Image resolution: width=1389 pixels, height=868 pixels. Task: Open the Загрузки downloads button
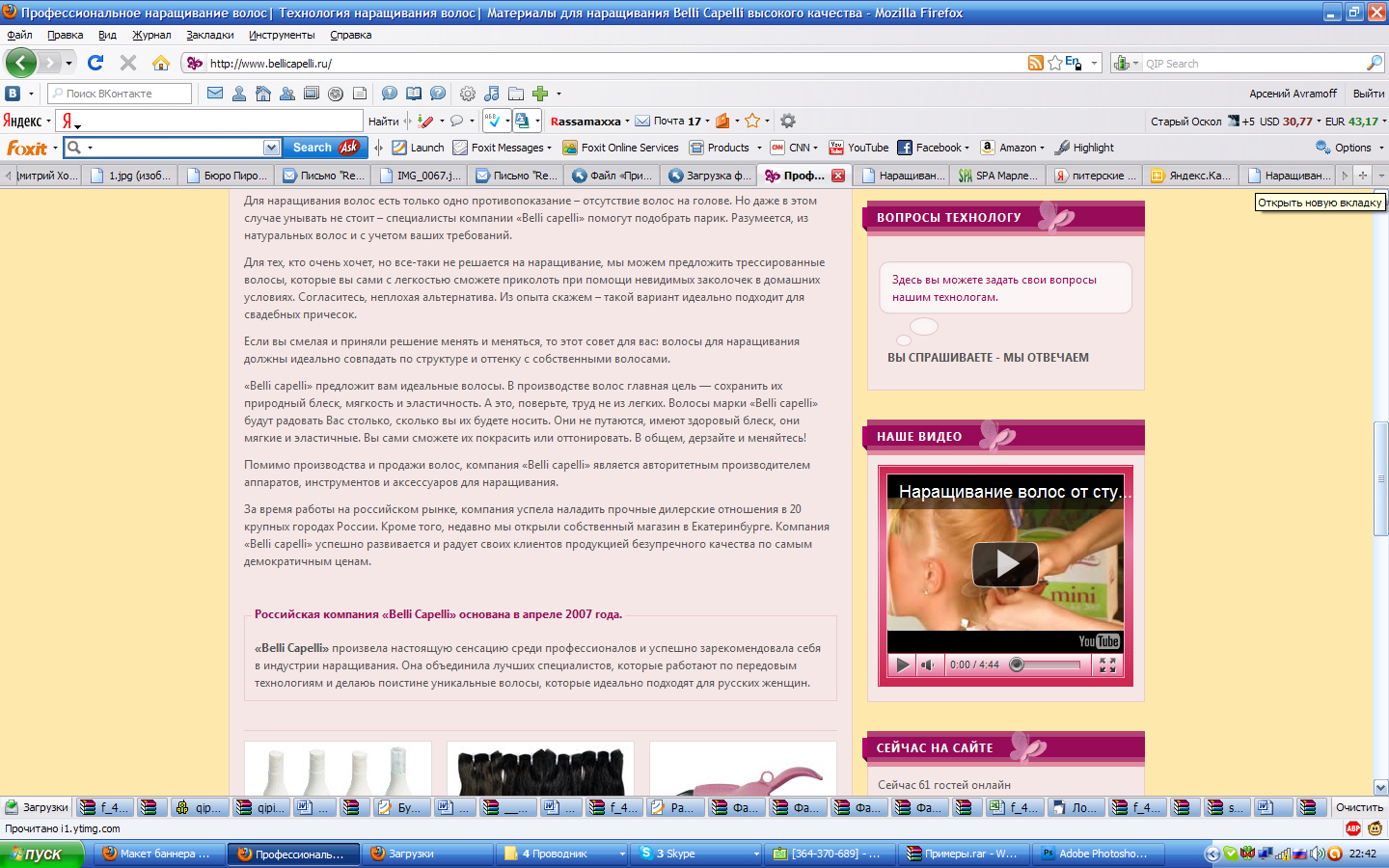point(37,807)
